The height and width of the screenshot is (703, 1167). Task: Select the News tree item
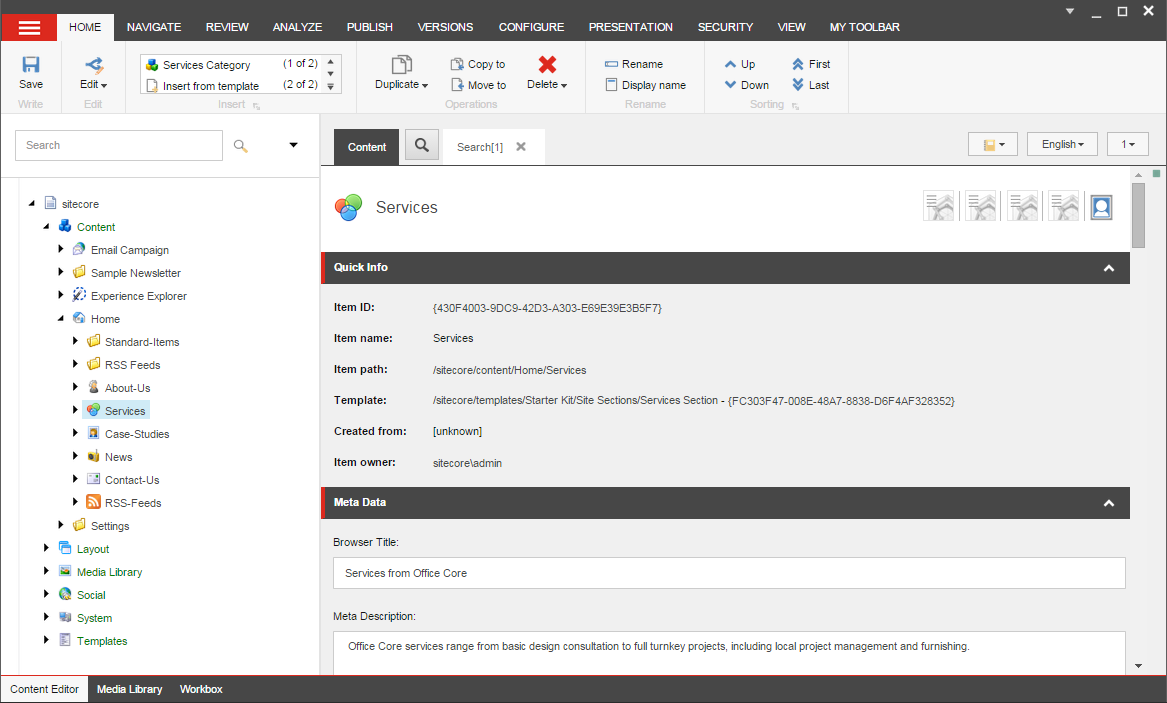click(118, 457)
